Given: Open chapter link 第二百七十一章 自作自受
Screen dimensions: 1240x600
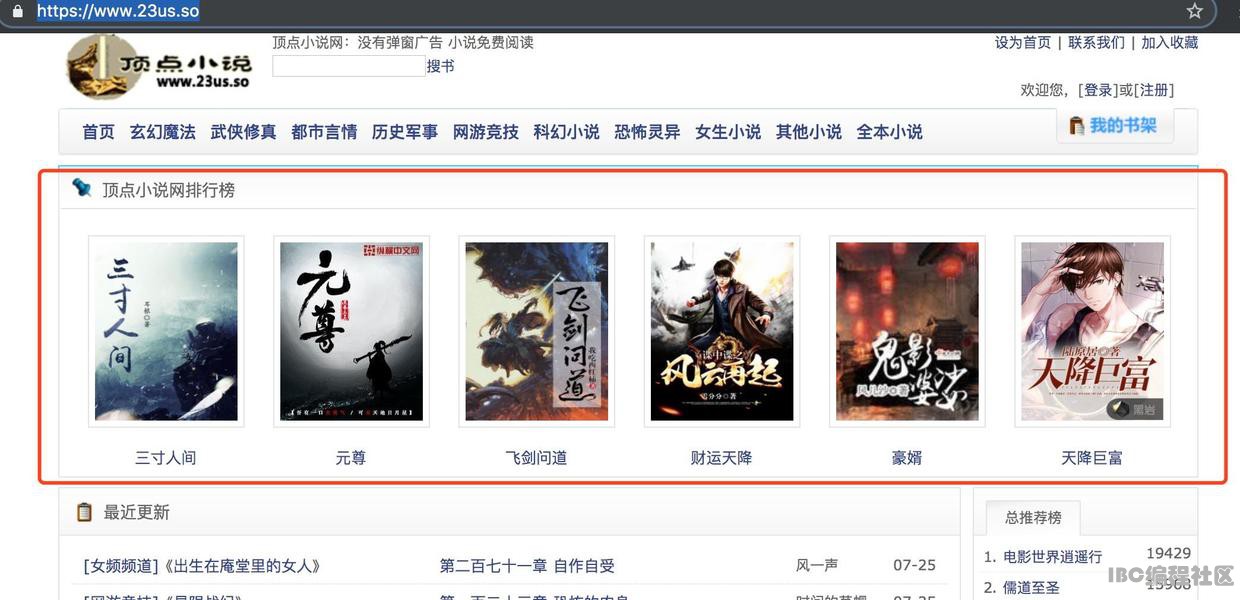Looking at the screenshot, I should tap(527, 566).
